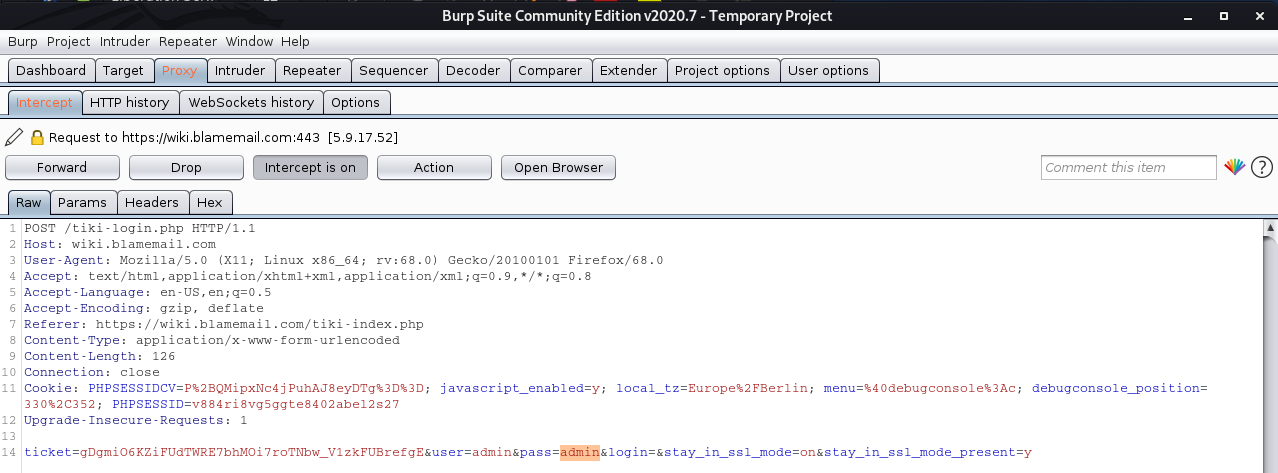Screen dimensions: 1278x473
Task: Open the Project menu
Action: pyautogui.click(x=69, y=41)
